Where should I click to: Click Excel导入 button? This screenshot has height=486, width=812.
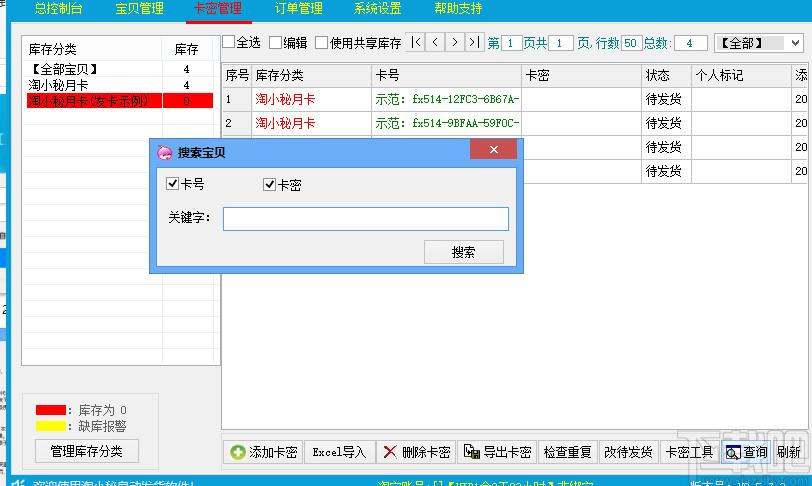339,452
